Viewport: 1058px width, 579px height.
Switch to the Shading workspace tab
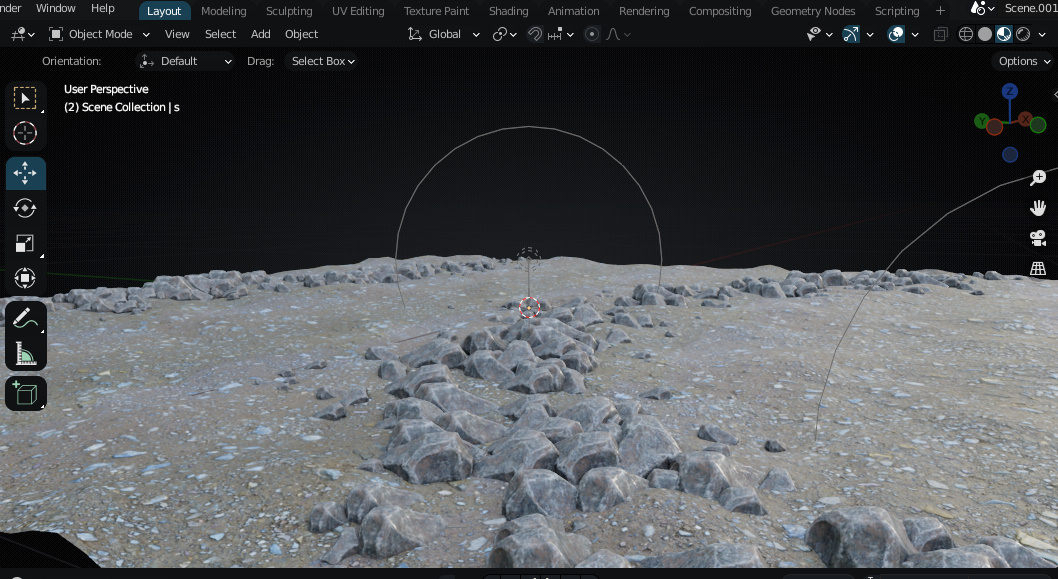508,10
